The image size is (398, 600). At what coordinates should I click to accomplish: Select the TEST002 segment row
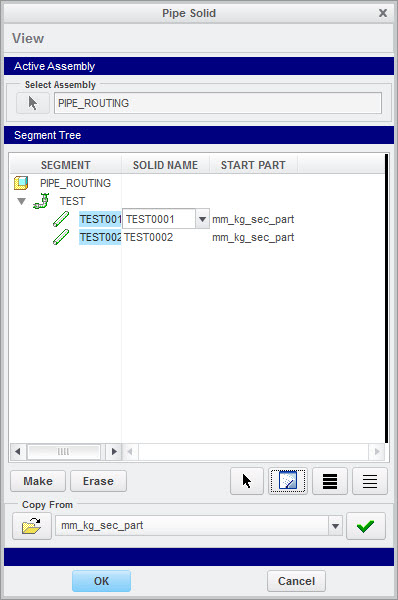pos(100,237)
